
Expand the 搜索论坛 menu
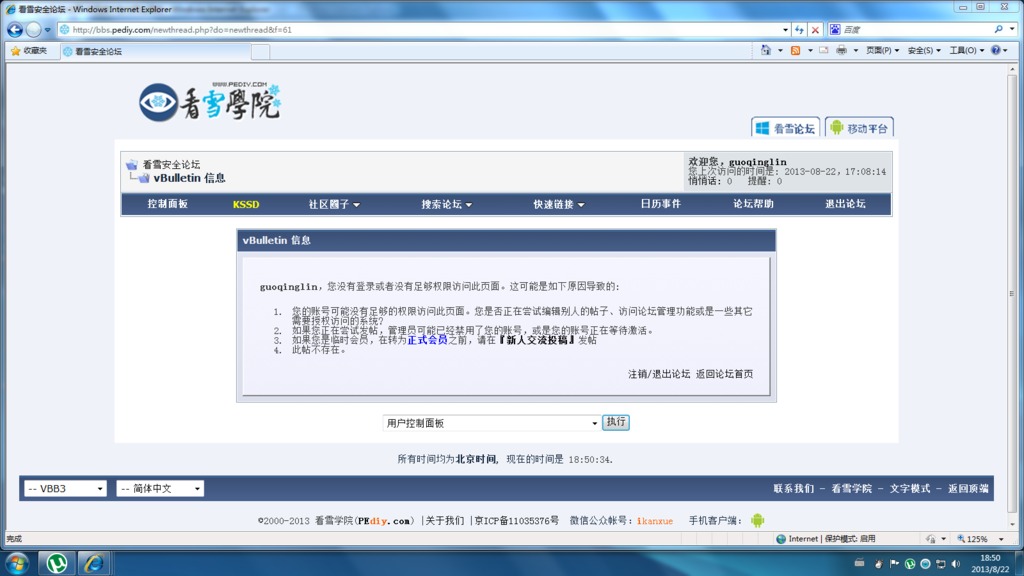click(447, 204)
